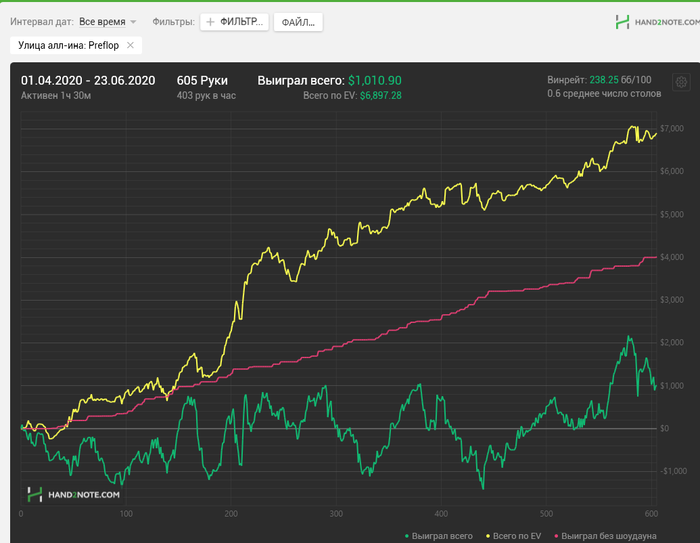Click the dropdown arrow next to 'Все время'
The height and width of the screenshot is (543, 700).
133,22
